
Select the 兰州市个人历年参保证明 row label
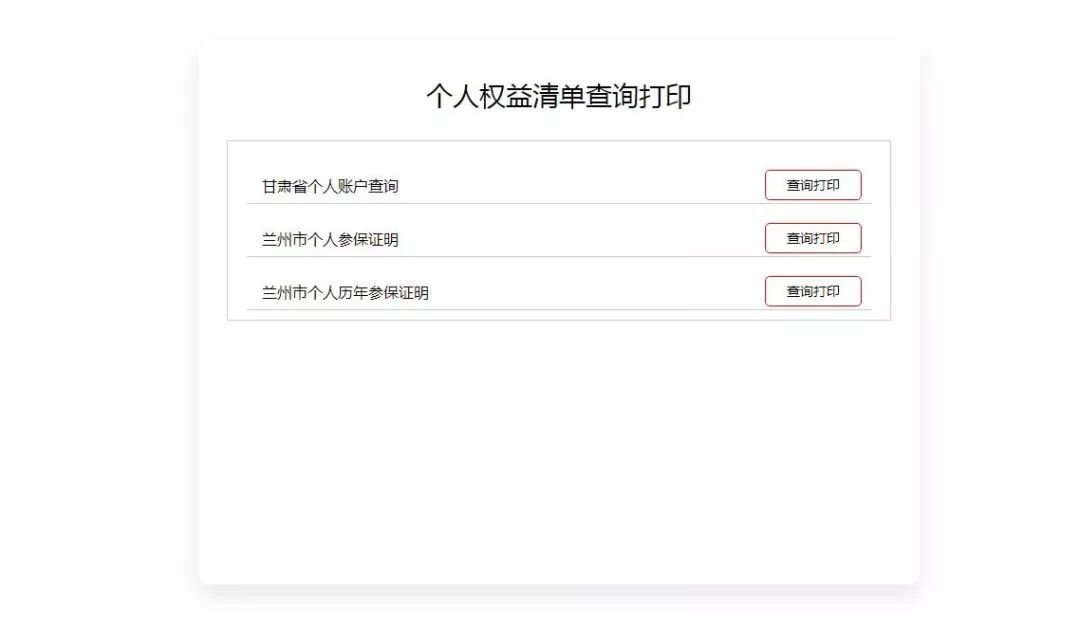(345, 293)
